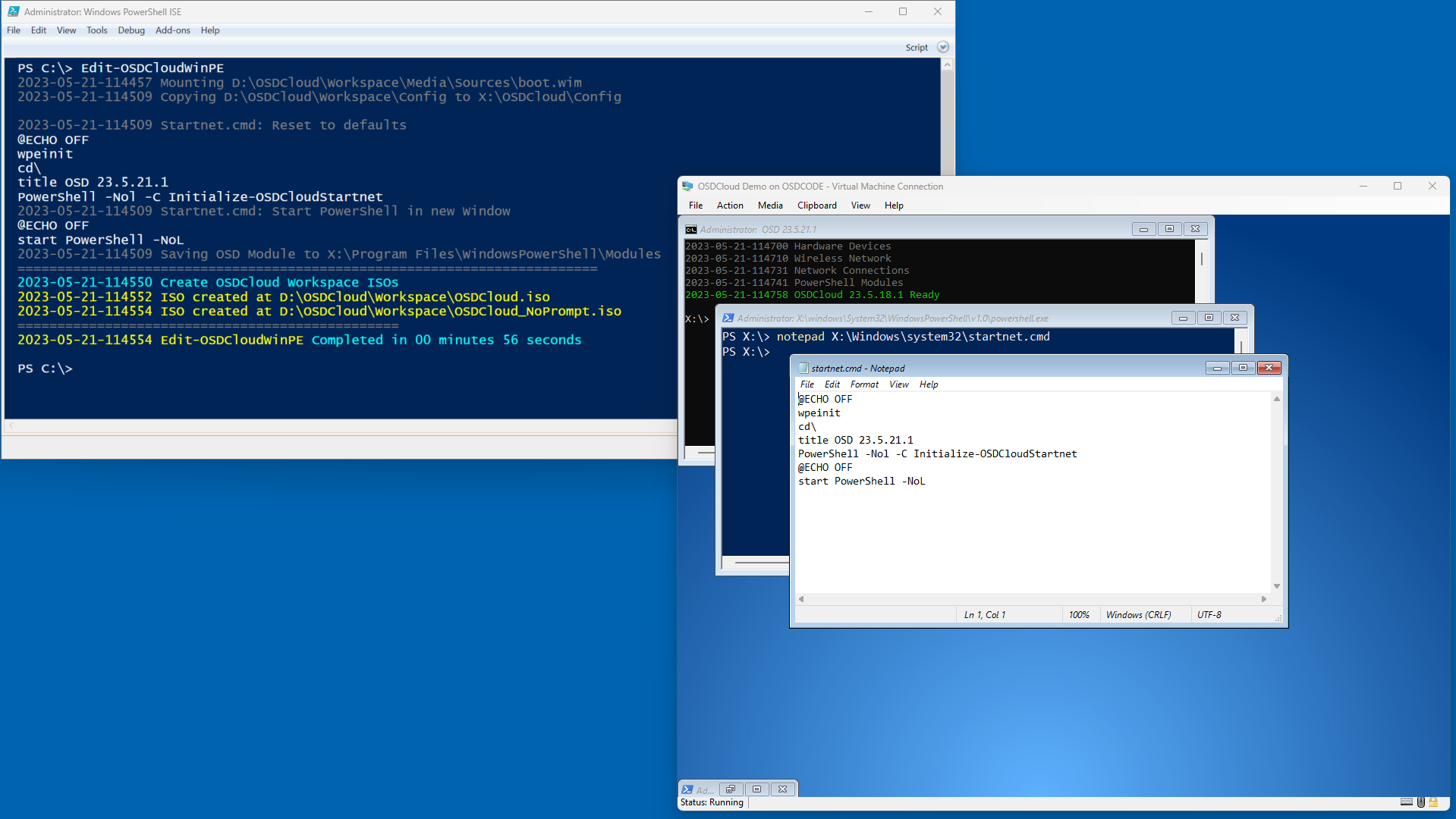The width and height of the screenshot is (1456, 819).
Task: Click the PowerShell icon in powershell.exe title bar
Action: 728,318
